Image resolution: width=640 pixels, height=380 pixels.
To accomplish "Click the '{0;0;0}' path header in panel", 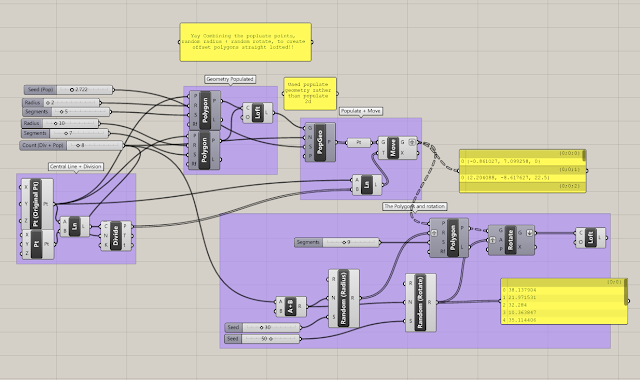I will pos(522,153).
